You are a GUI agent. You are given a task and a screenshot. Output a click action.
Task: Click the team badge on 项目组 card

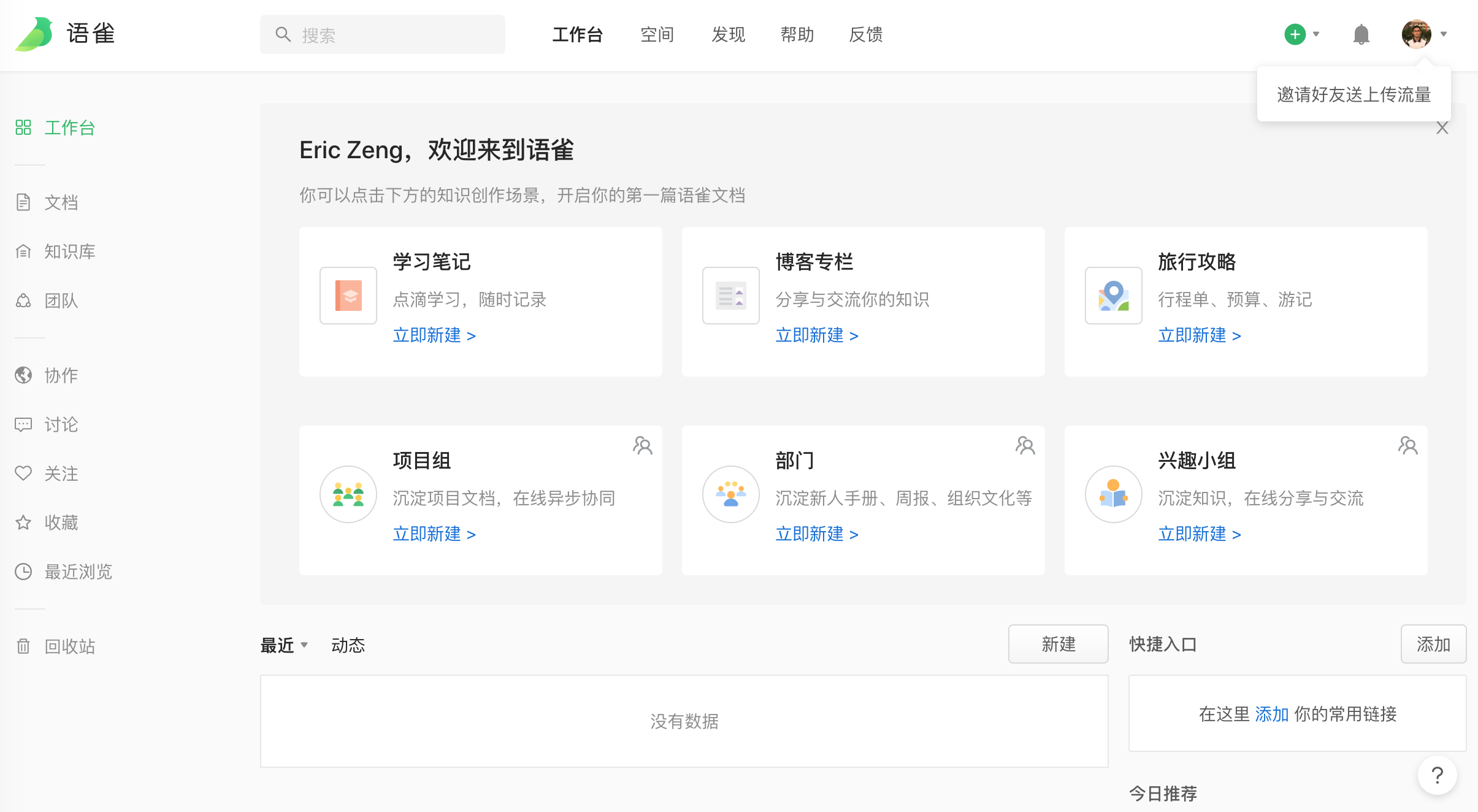pos(643,445)
